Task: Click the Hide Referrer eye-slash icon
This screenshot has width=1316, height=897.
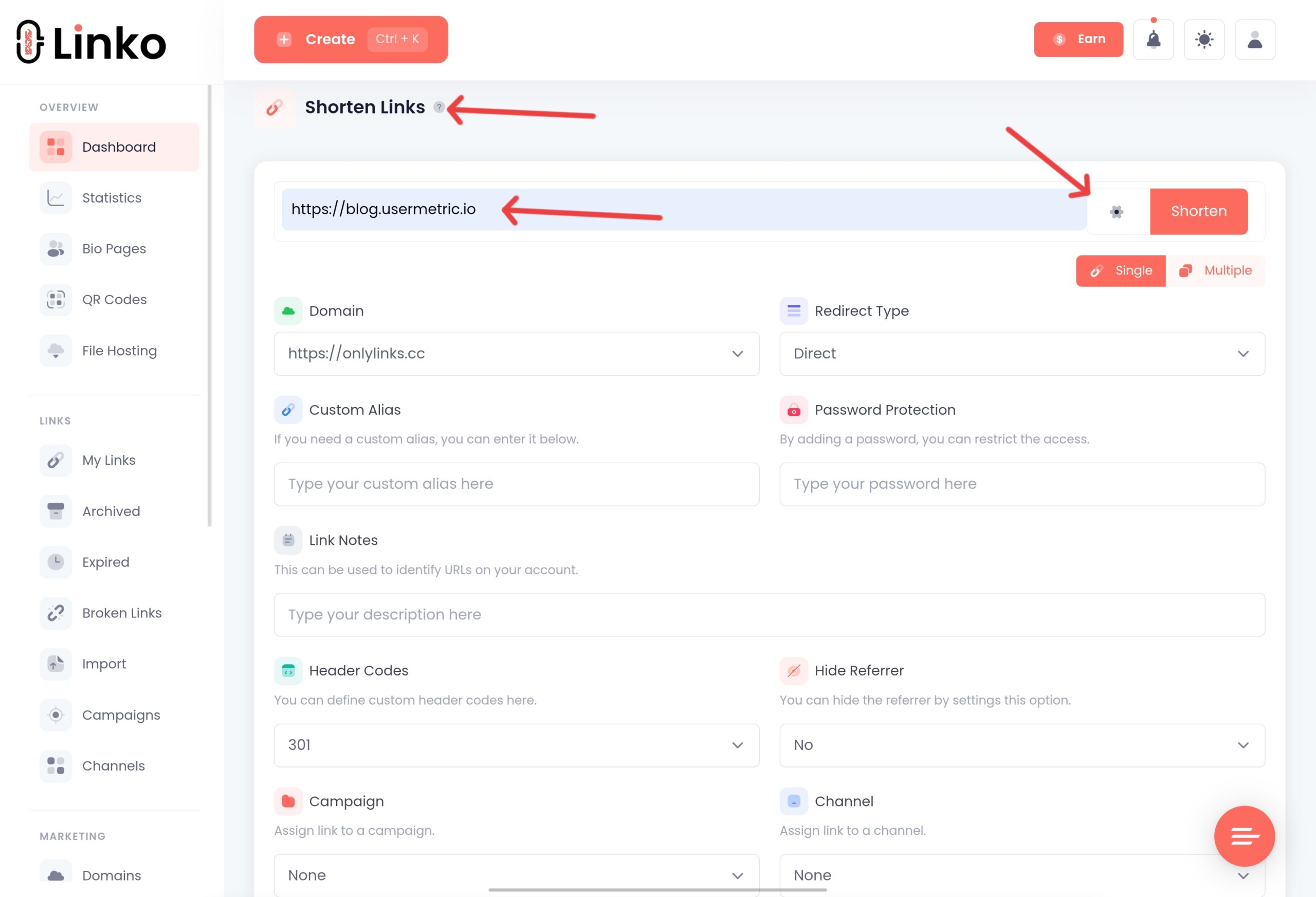Action: point(794,670)
